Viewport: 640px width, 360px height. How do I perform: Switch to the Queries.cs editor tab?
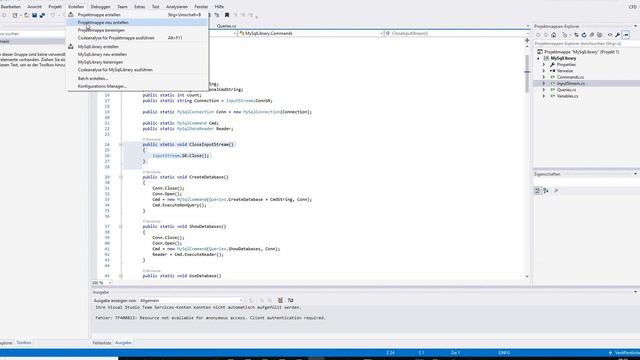click(x=227, y=26)
